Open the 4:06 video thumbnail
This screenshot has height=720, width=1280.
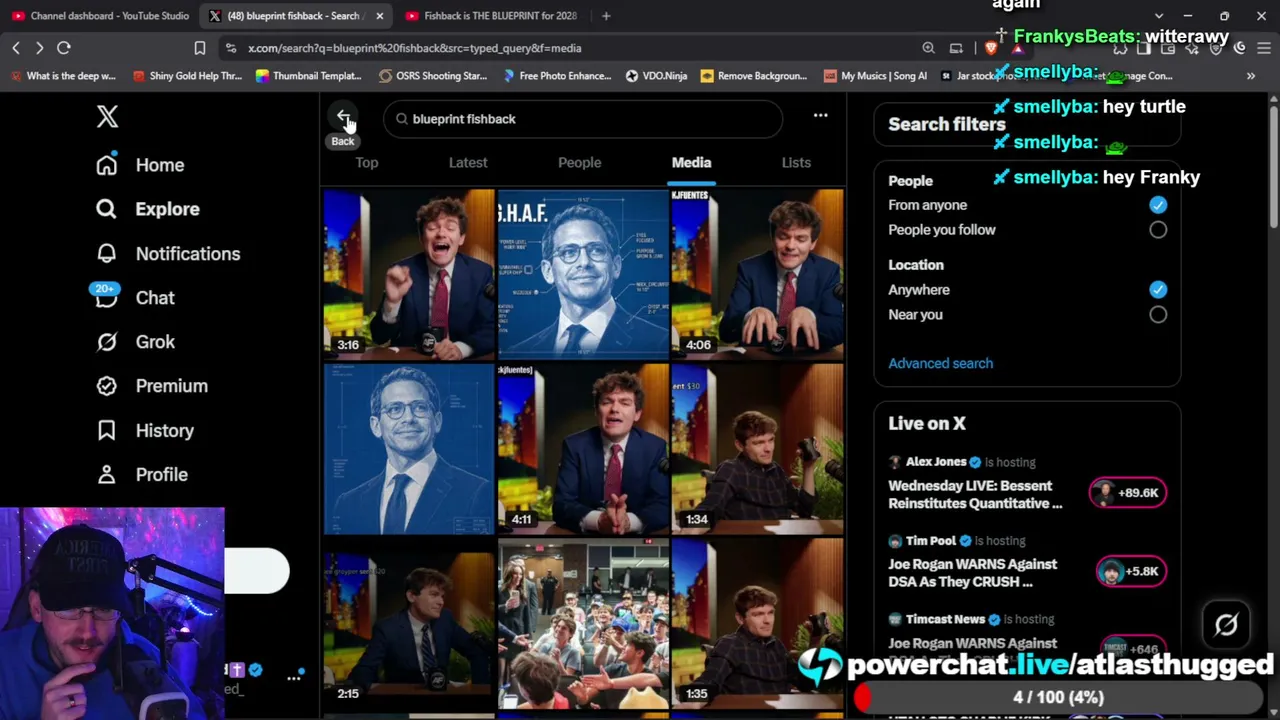[757, 273]
